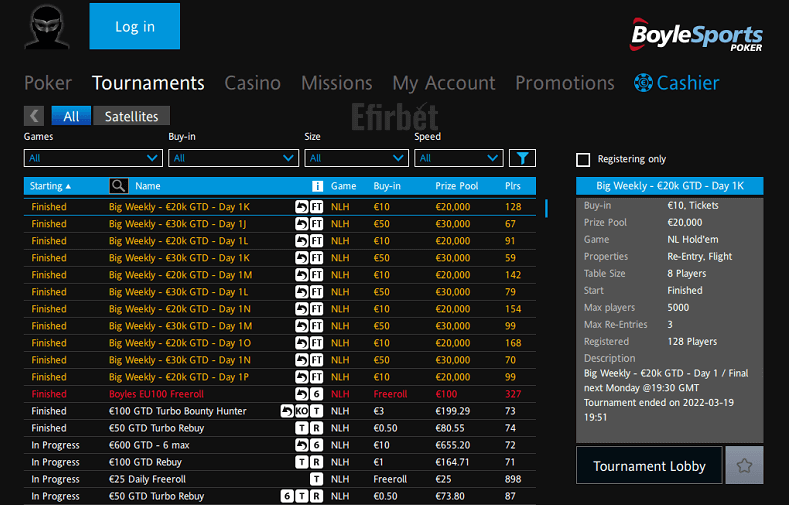Click FT icon on €30k GTD Day 1K row
This screenshot has height=505, width=789.
pyautogui.click(x=317, y=258)
